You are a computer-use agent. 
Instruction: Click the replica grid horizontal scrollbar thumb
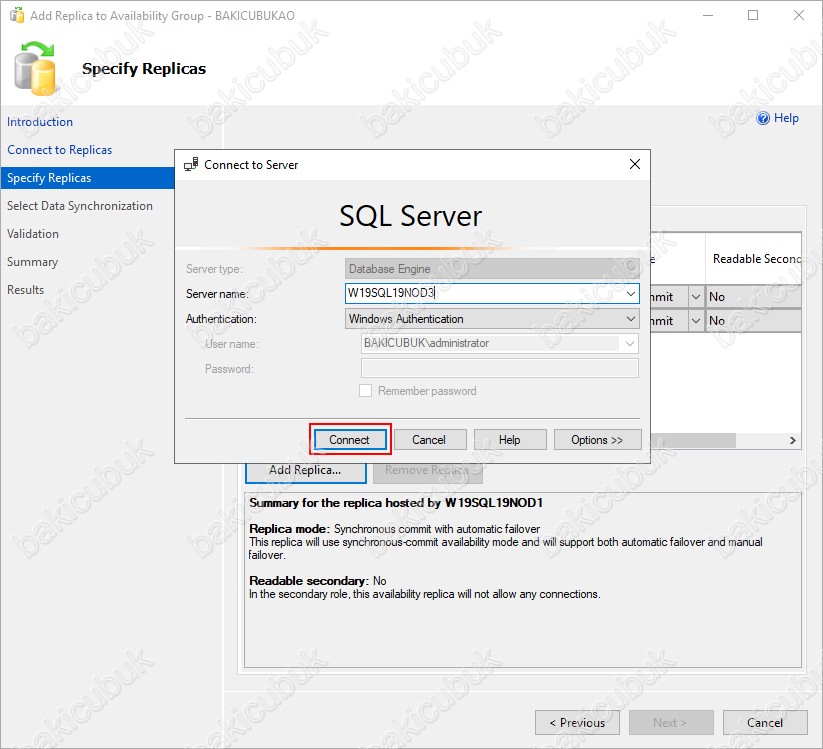coord(693,440)
